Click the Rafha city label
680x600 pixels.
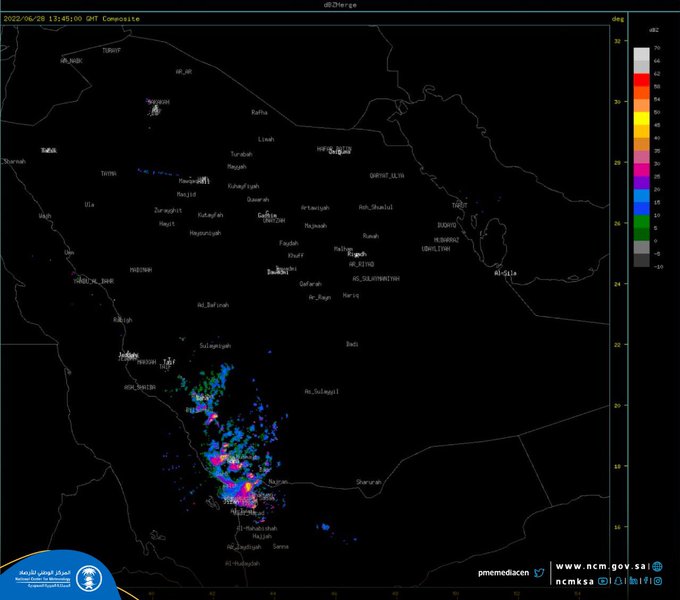point(259,112)
